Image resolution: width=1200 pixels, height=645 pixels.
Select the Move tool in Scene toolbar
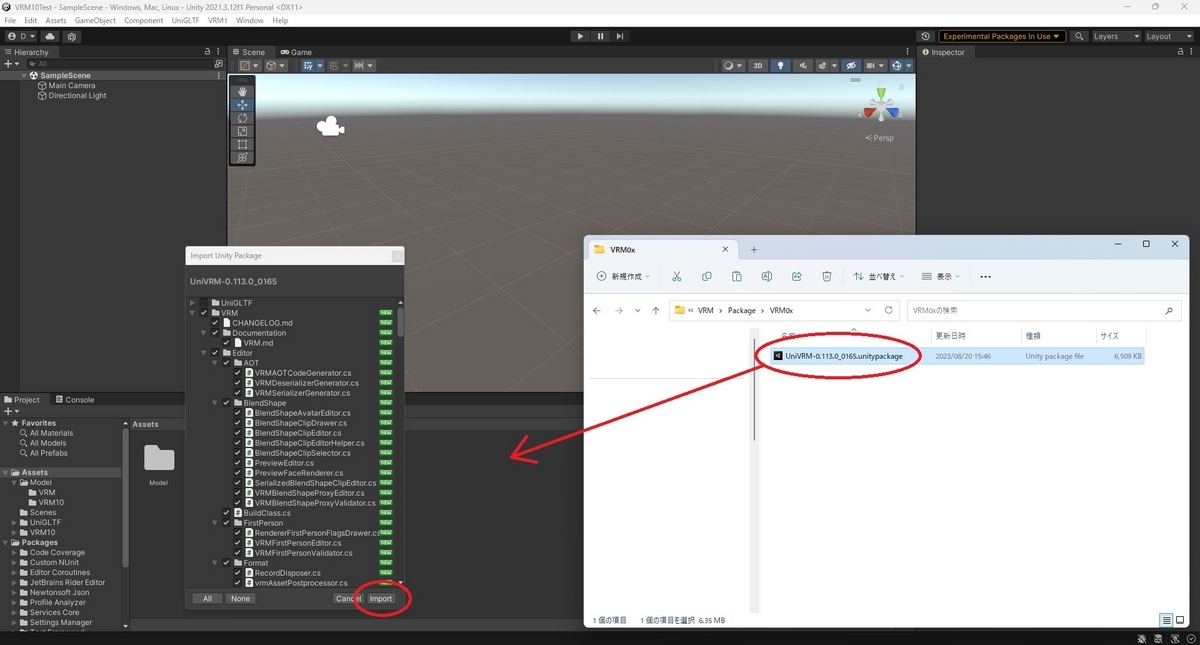[242, 105]
